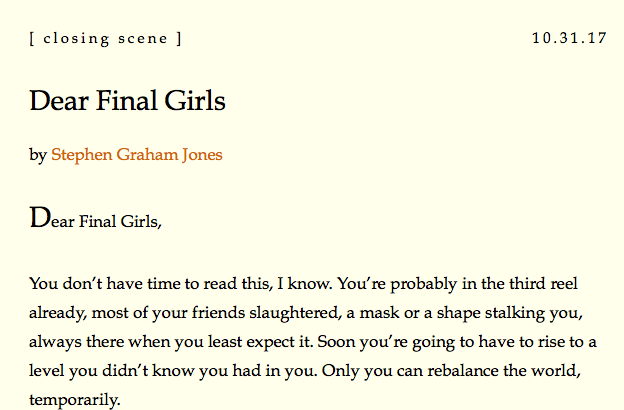The height and width of the screenshot is (410, 624).
Task: Click the "[ closing scene ]" section label
Action: coord(106,39)
